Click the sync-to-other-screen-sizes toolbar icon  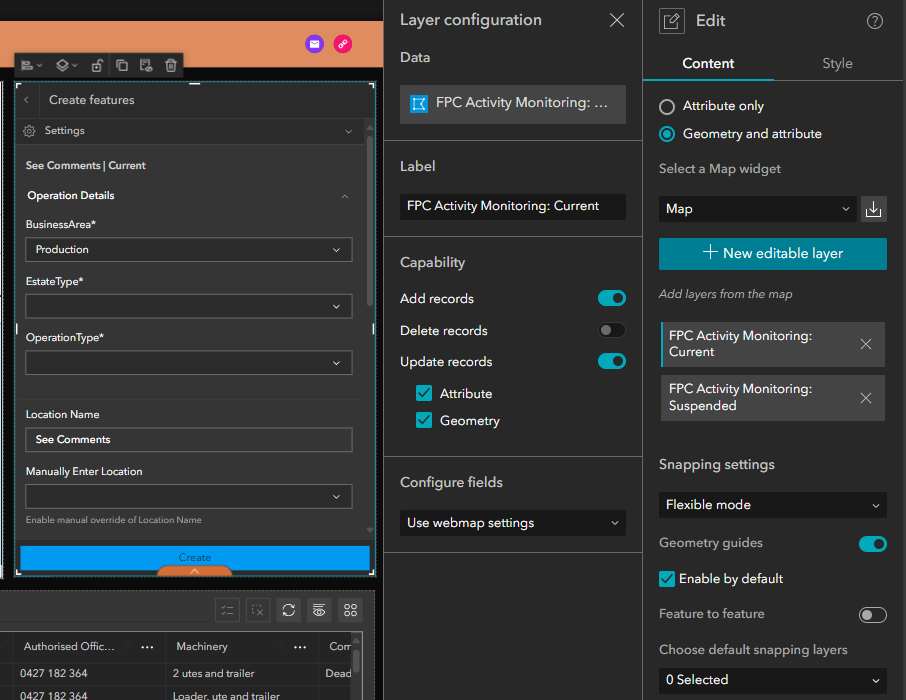(146, 65)
